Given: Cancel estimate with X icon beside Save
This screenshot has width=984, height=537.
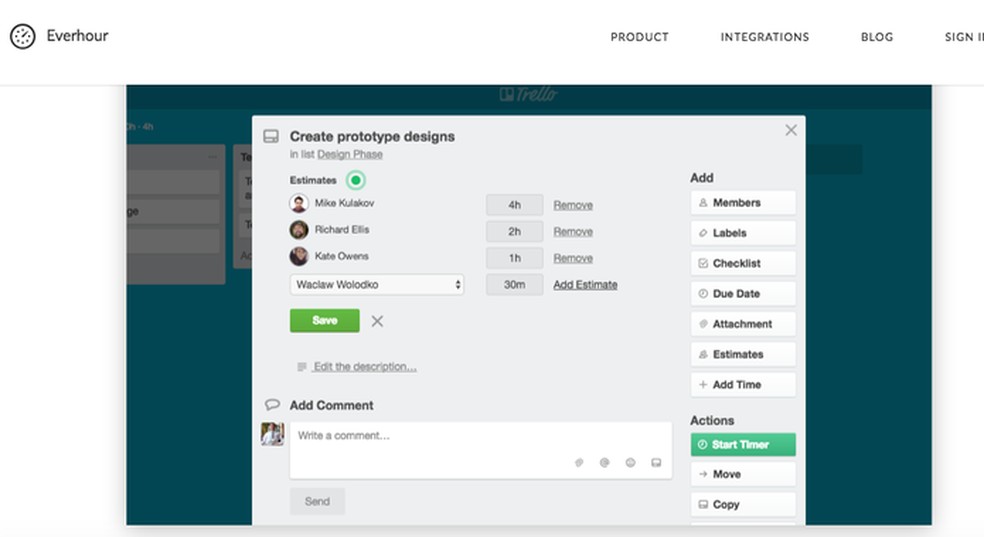Looking at the screenshot, I should pyautogui.click(x=377, y=321).
